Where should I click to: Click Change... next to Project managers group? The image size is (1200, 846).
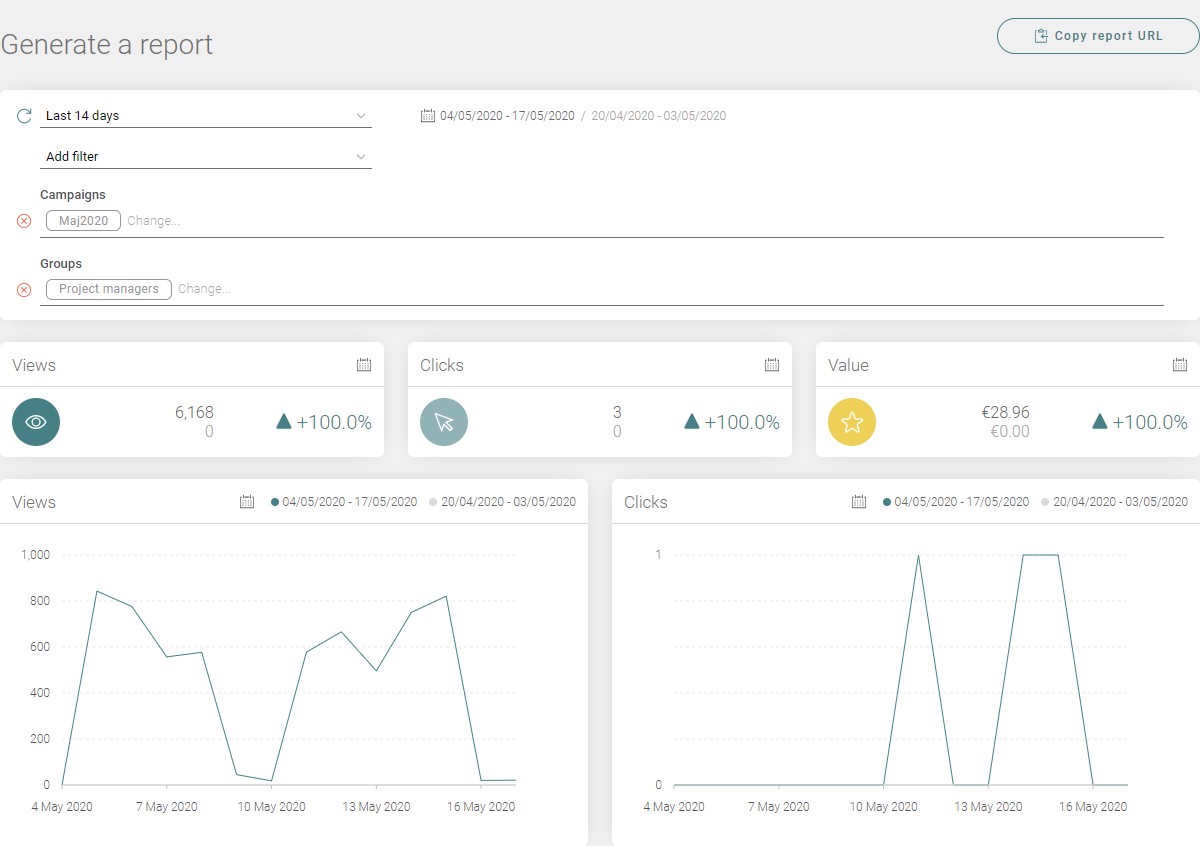(205, 289)
